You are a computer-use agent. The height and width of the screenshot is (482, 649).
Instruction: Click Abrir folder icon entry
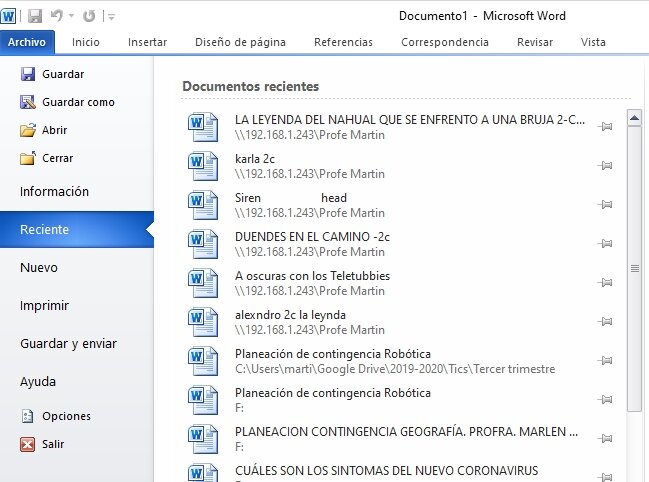pos(56,130)
